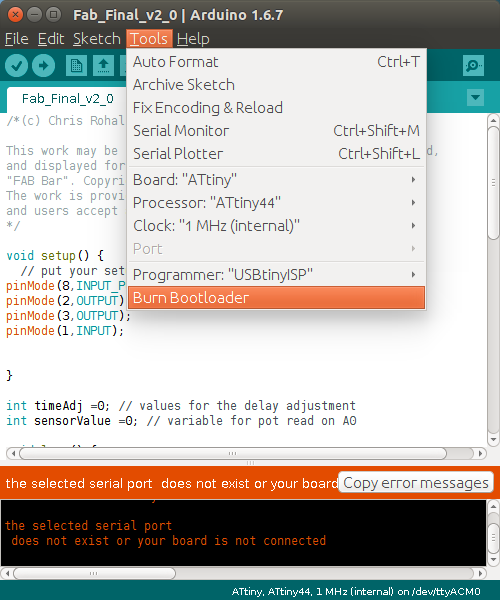Click the "pinMode(3,OUTPUT);" code line
Image resolution: width=500 pixels, height=600 pixels.
68,316
